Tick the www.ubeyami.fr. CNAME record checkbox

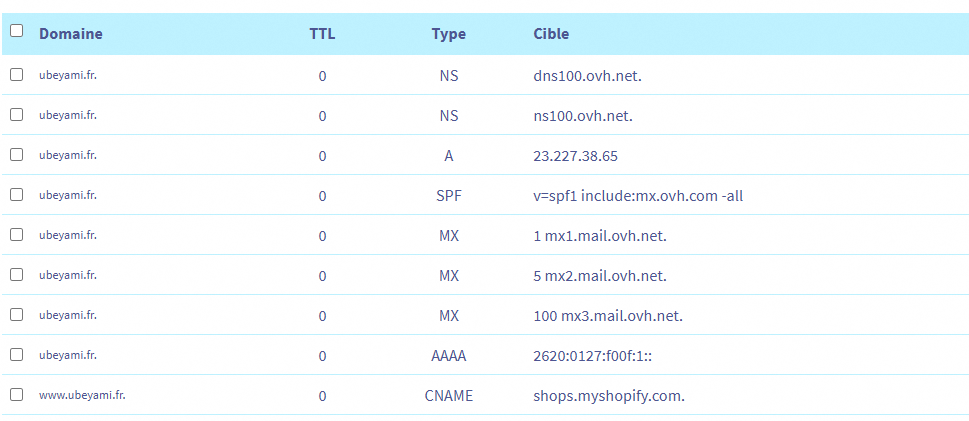(x=16, y=395)
